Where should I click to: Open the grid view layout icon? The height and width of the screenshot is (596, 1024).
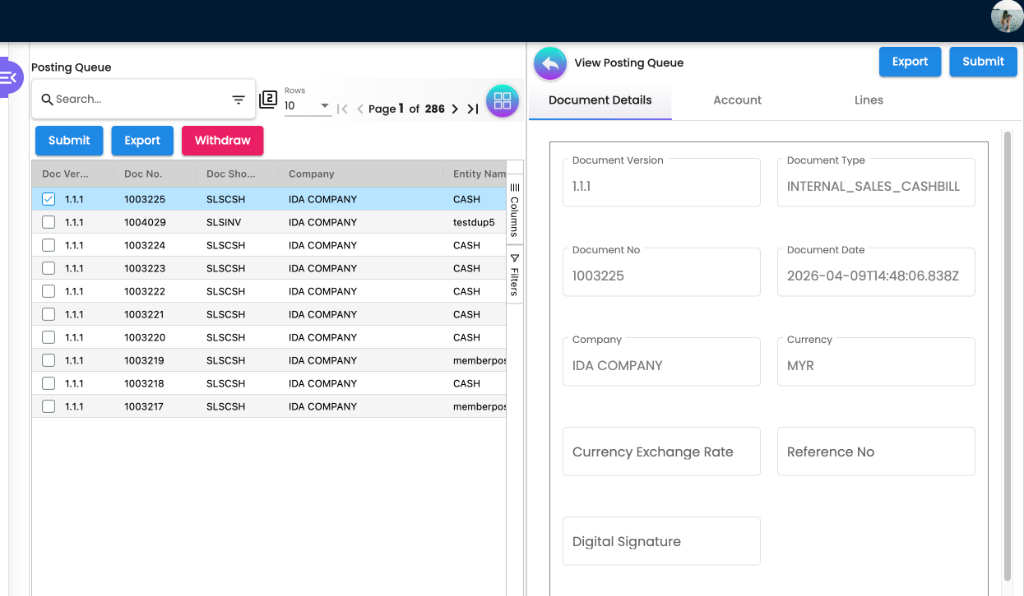pos(501,100)
